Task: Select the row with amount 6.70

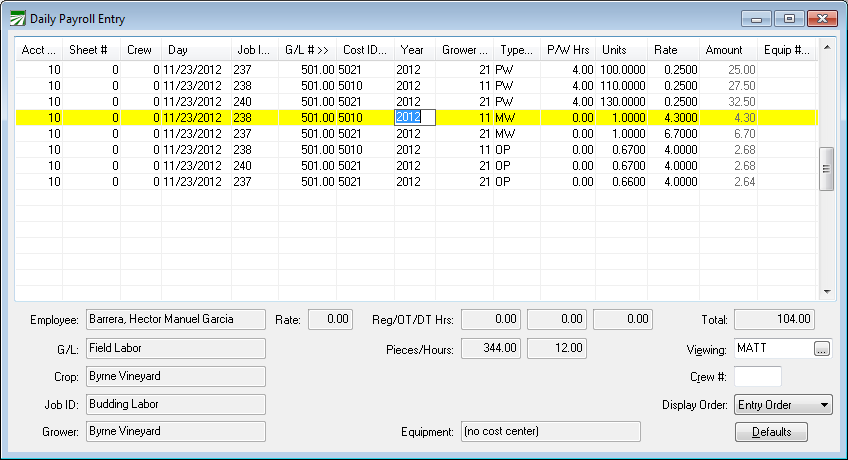Action: point(400,133)
